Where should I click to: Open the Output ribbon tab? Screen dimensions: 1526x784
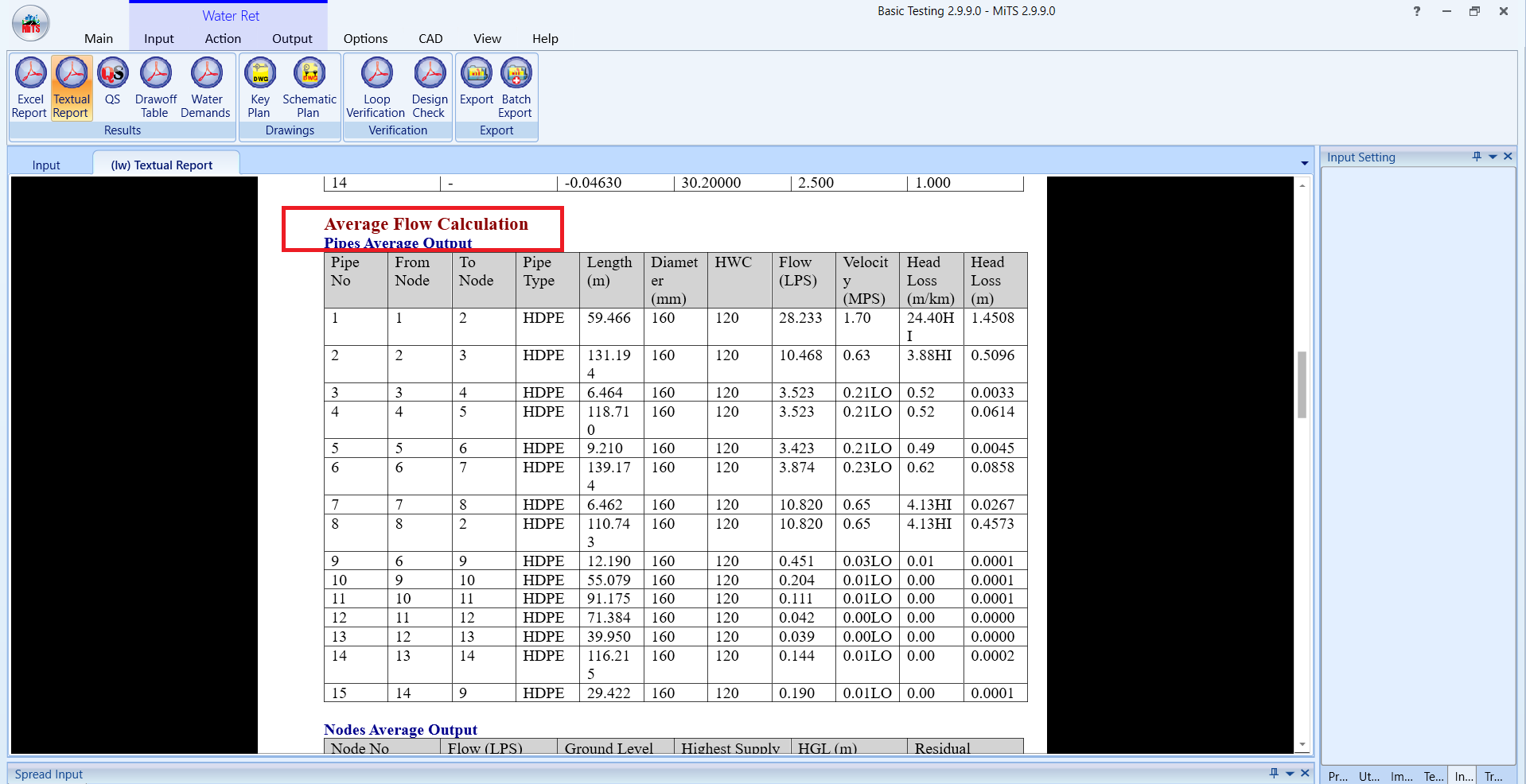click(x=292, y=38)
